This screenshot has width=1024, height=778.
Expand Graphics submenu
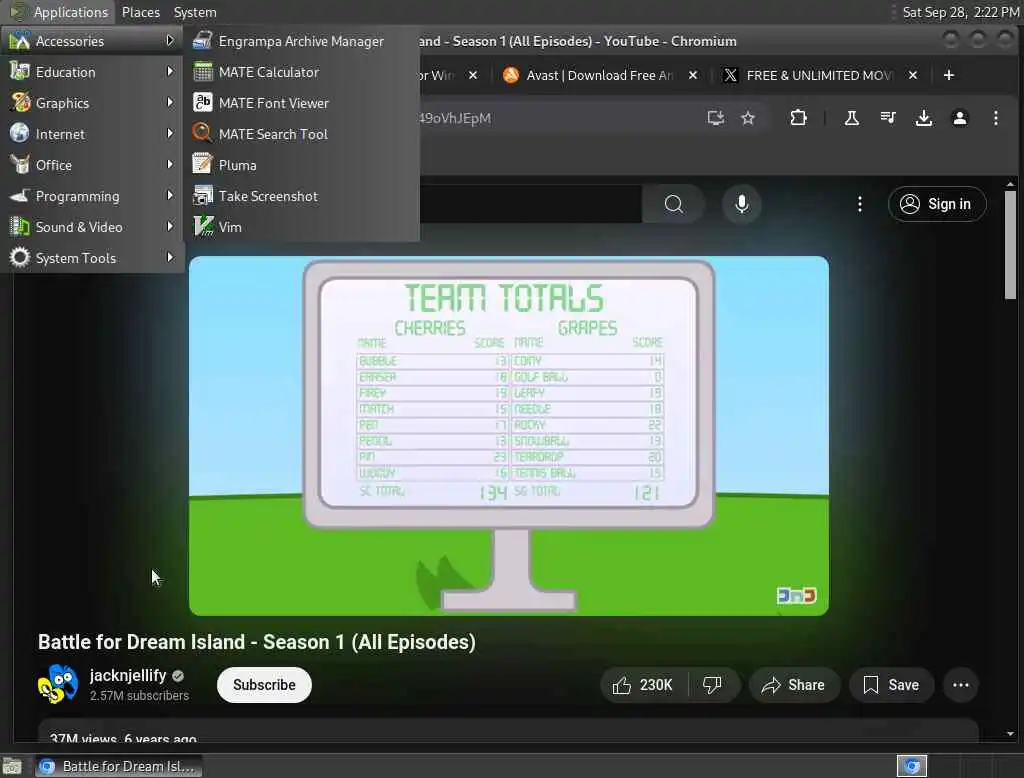click(x=91, y=103)
